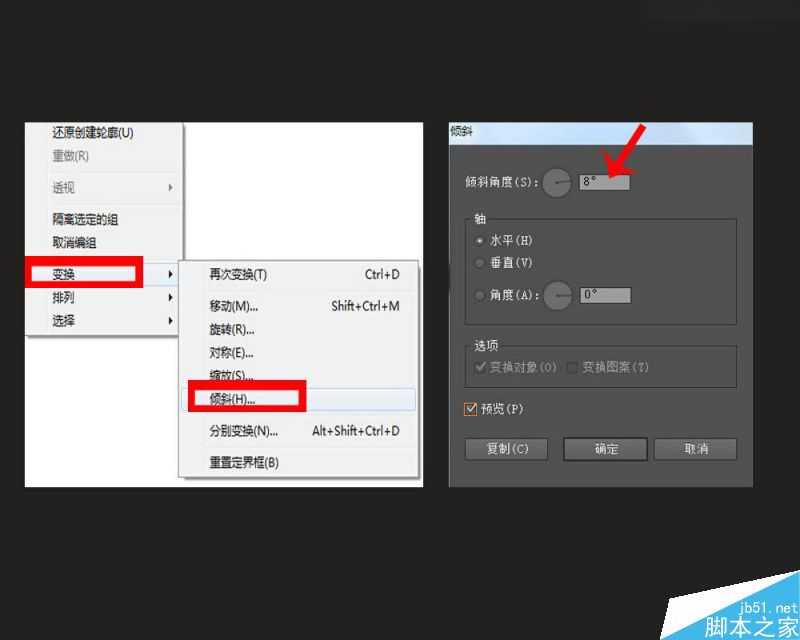Click the 复制(C) copy button
The height and width of the screenshot is (640, 800).
point(506,449)
